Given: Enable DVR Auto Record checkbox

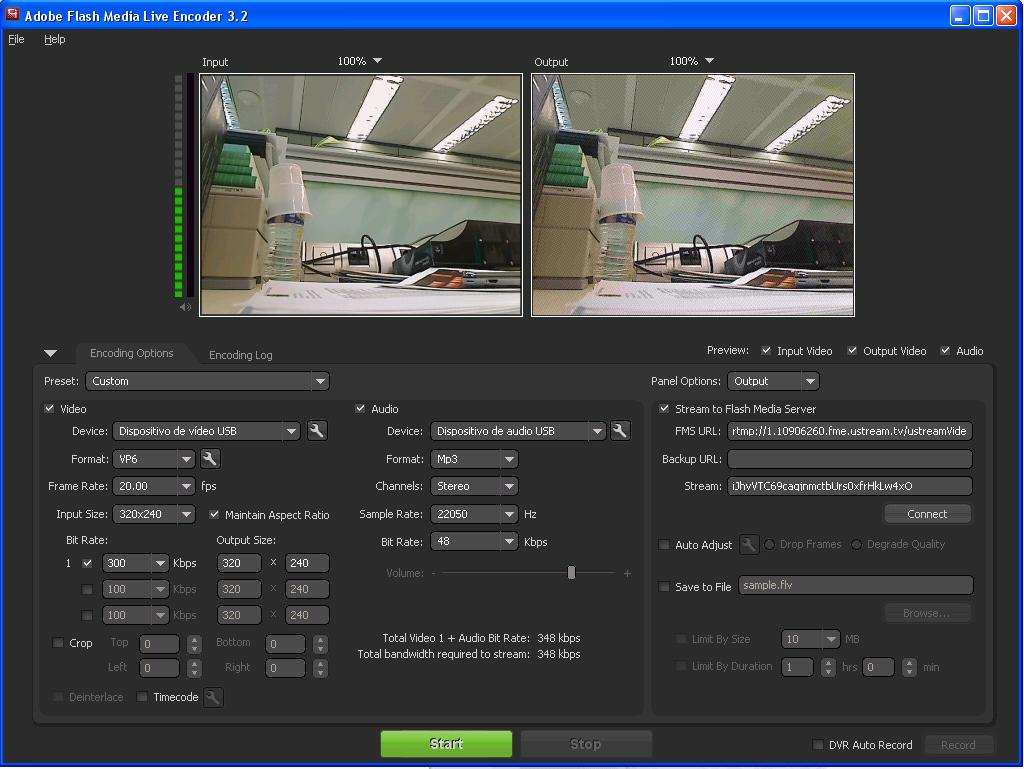Looking at the screenshot, I should (818, 745).
